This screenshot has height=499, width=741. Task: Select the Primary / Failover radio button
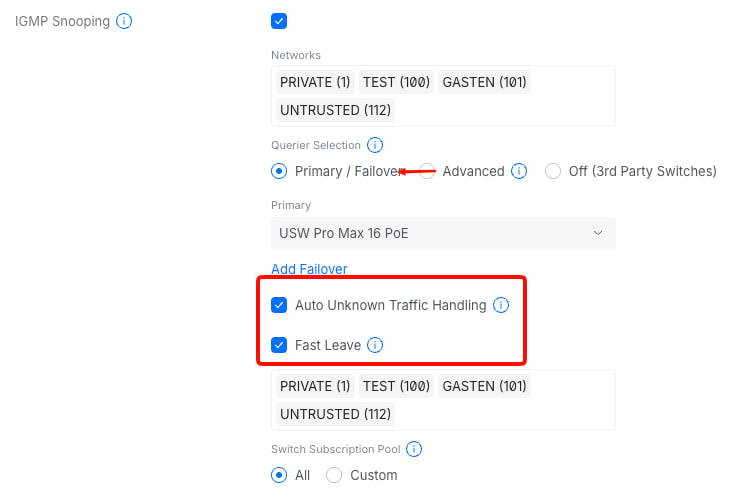(279, 171)
